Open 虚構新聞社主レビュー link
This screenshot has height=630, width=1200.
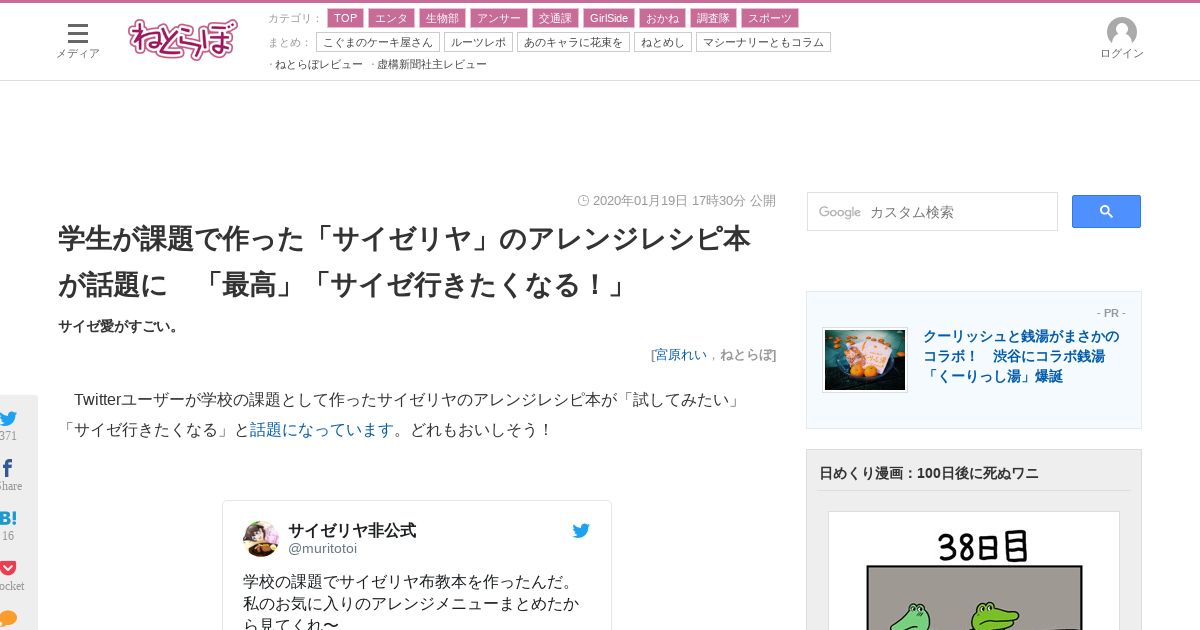(431, 64)
